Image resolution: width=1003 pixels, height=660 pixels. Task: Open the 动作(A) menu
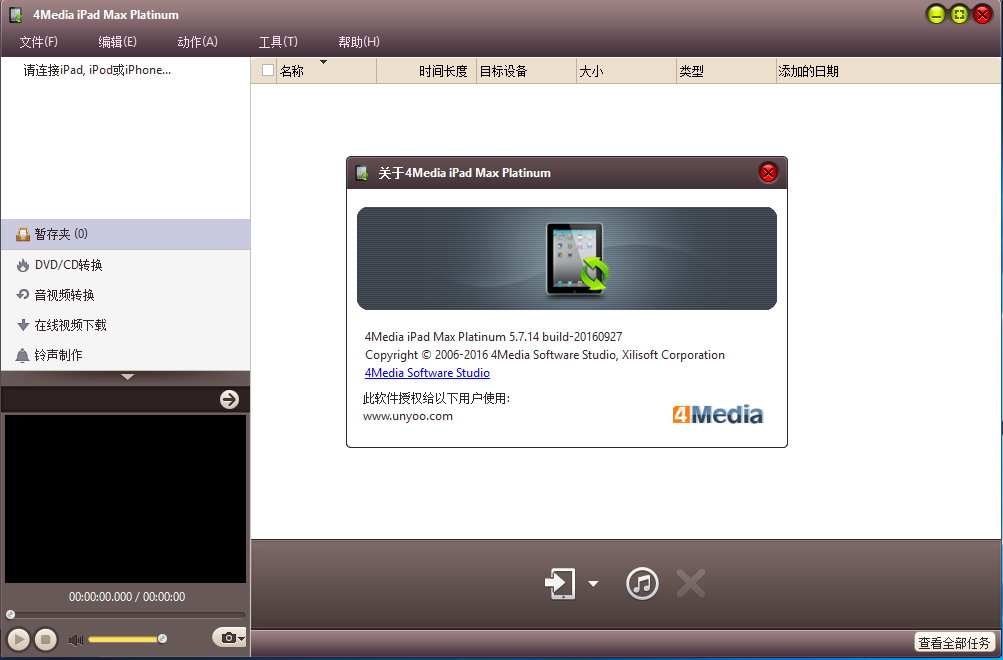(197, 42)
